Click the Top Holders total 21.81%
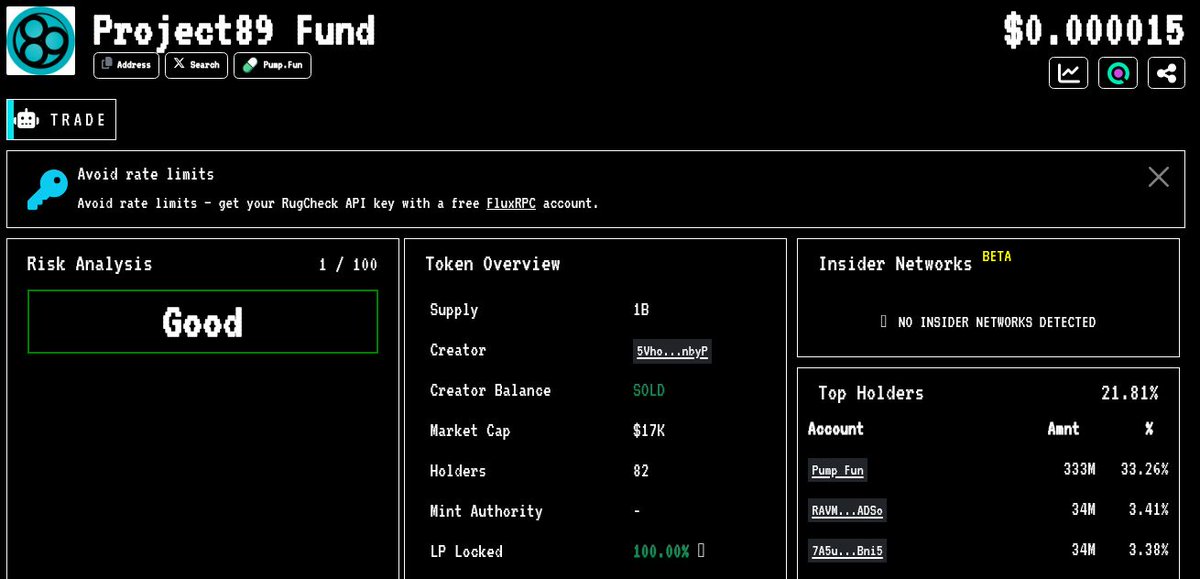1200x579 pixels. 1130,393
